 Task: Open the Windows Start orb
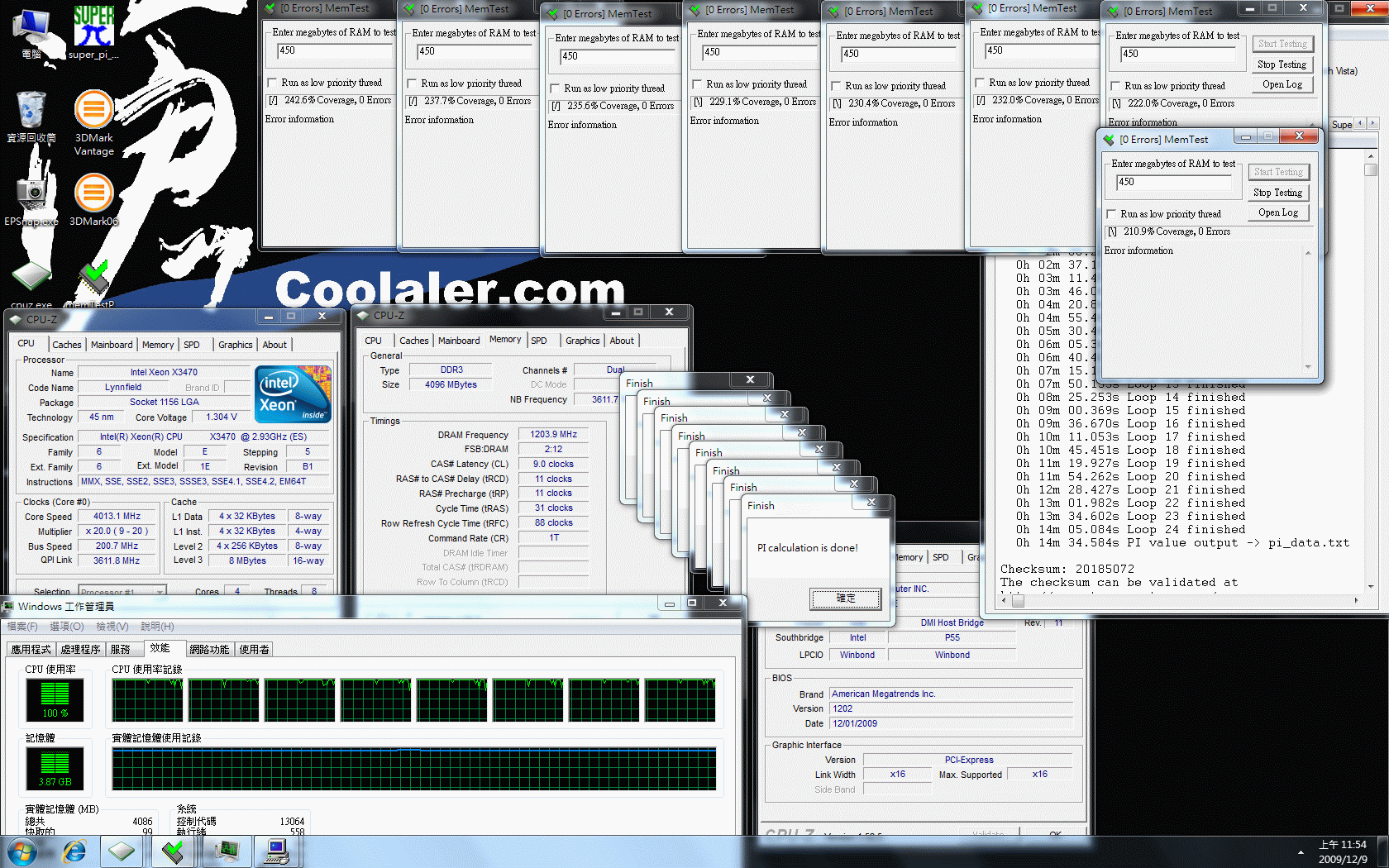pos(22,851)
